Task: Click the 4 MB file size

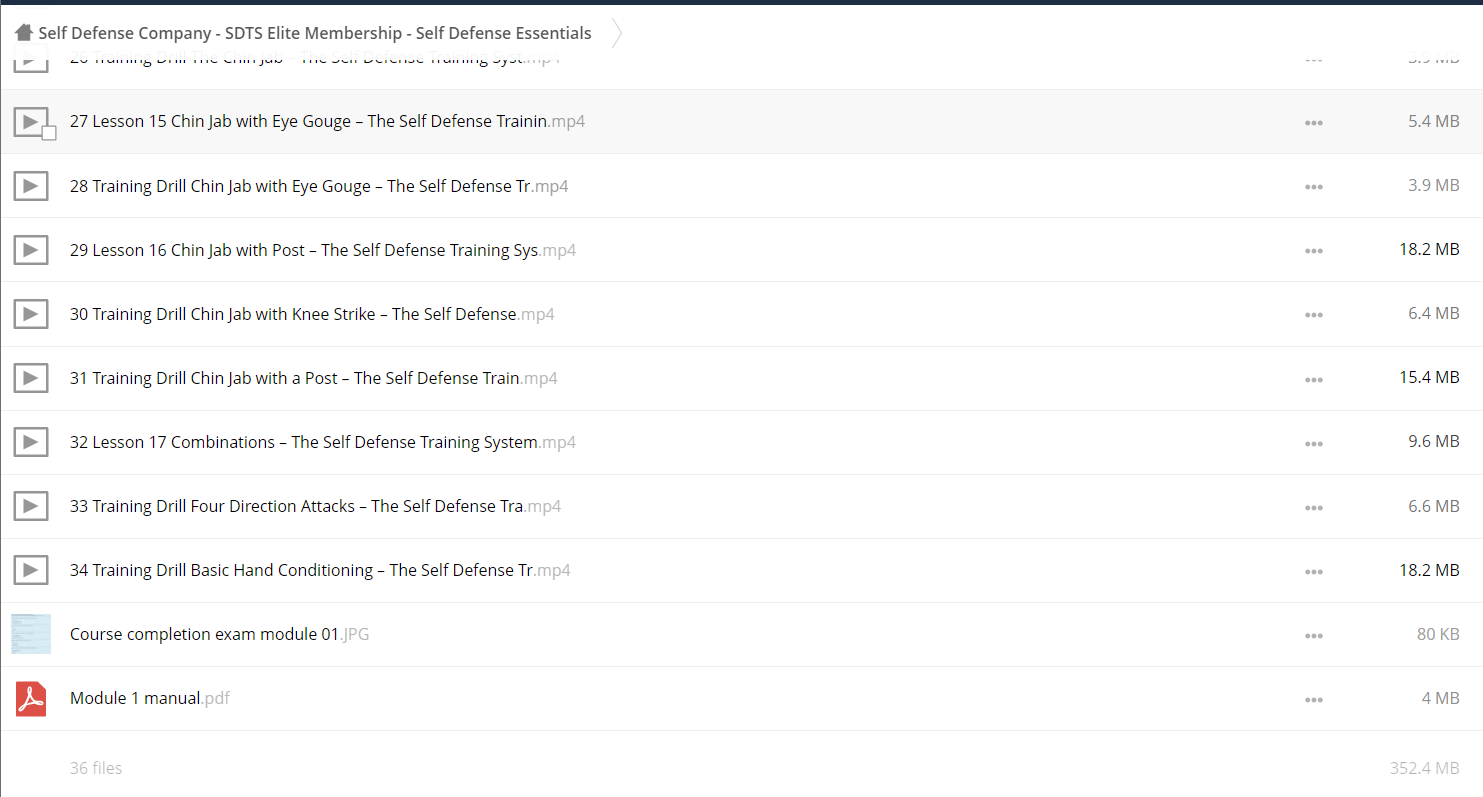Action: pyautogui.click(x=1440, y=697)
